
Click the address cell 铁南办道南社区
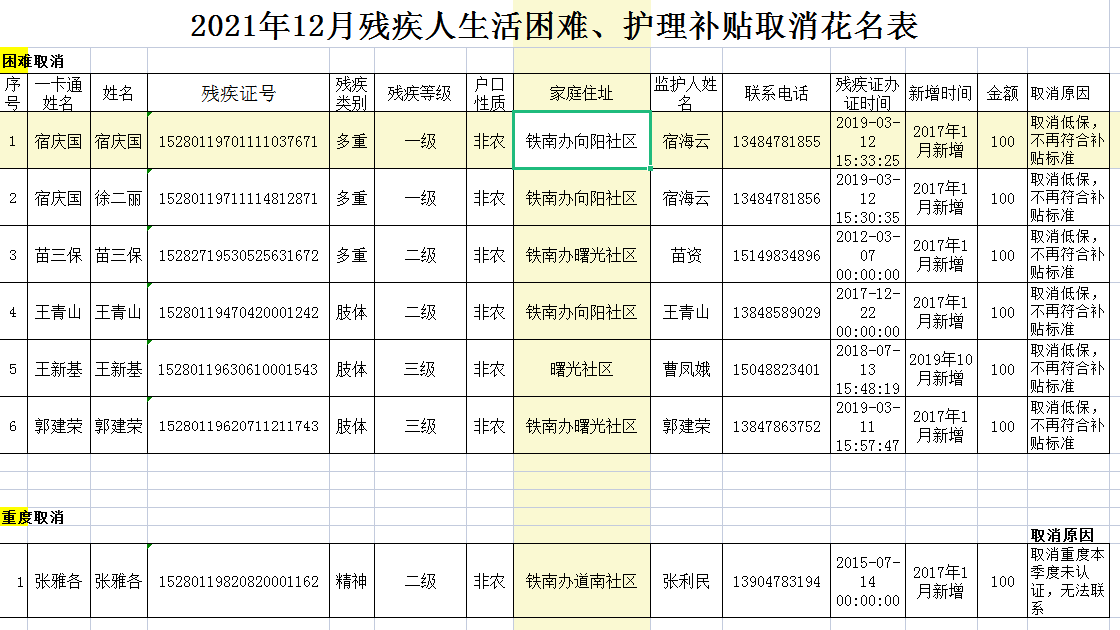(x=581, y=581)
